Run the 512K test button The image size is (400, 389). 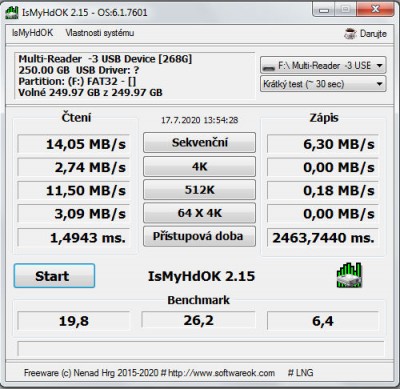(x=199, y=190)
